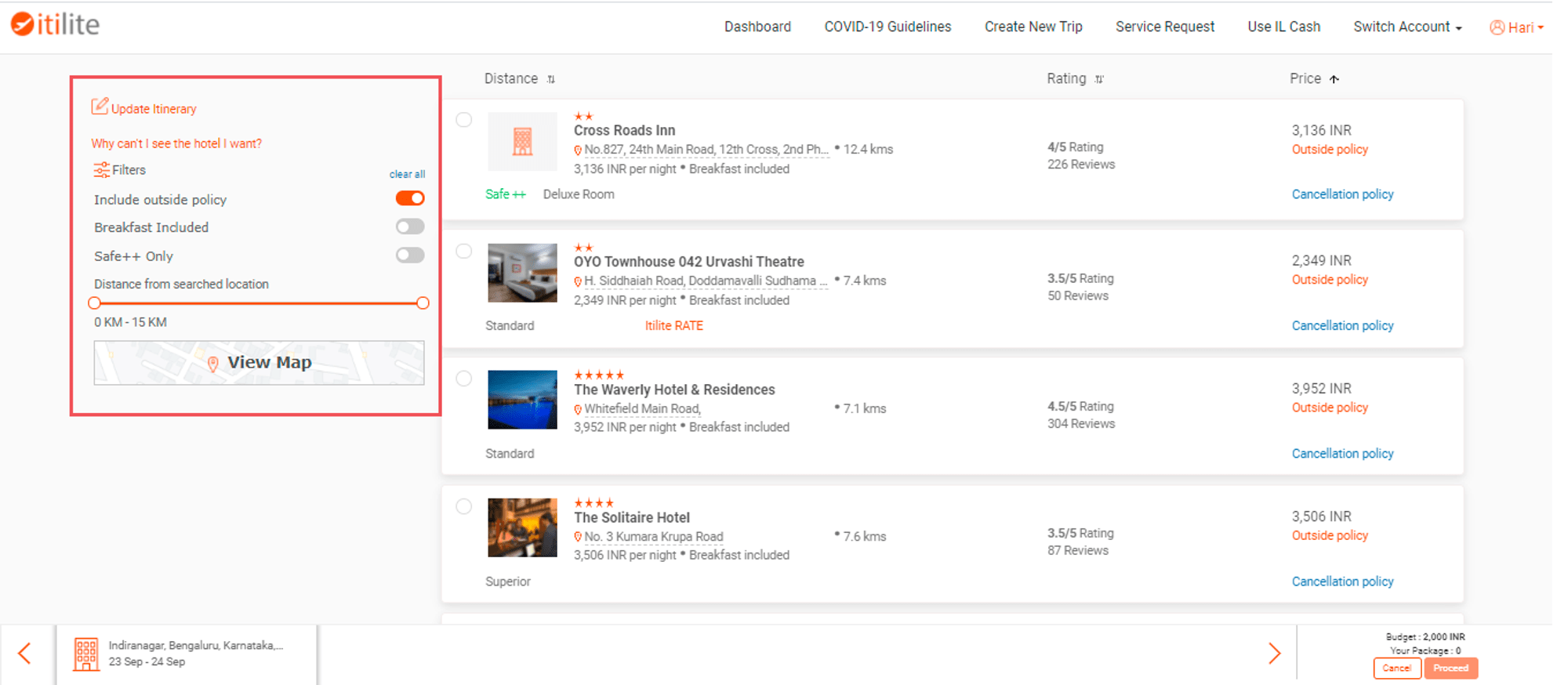Open The Waverly Hotel photo
The height and width of the screenshot is (685, 1568).
(522, 400)
